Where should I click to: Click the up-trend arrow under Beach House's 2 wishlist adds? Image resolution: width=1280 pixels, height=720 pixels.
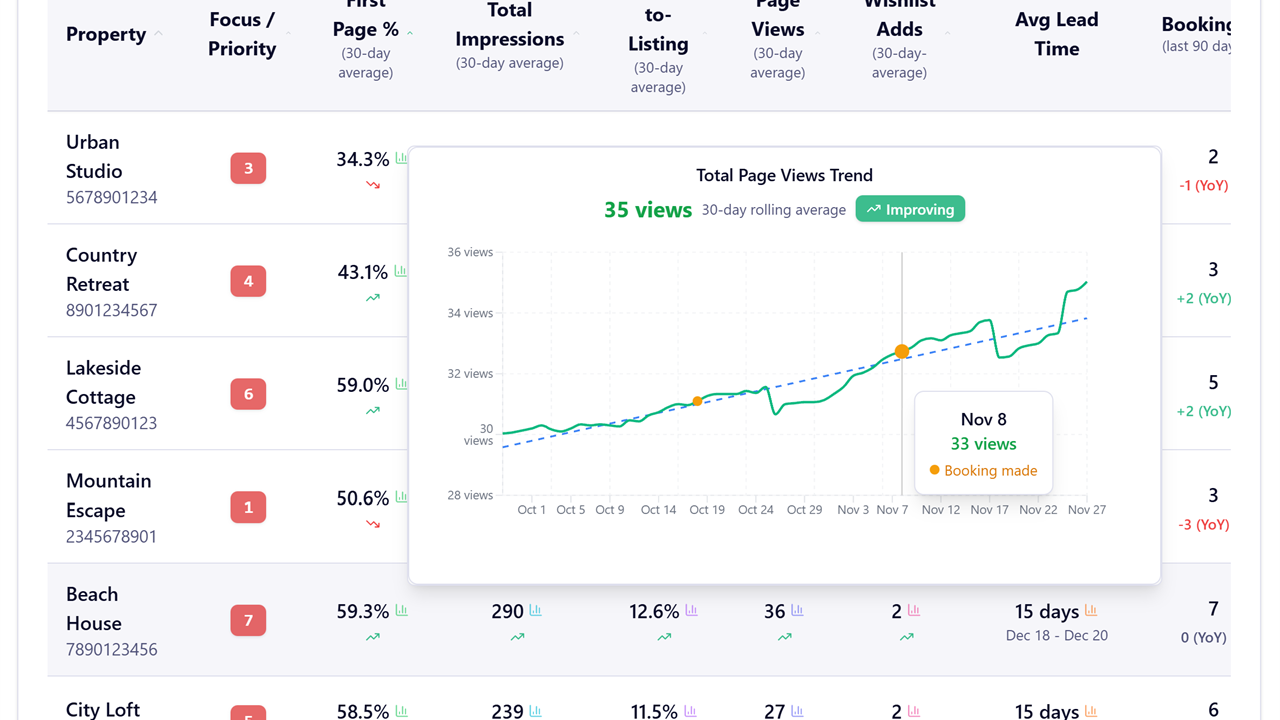[x=906, y=637]
